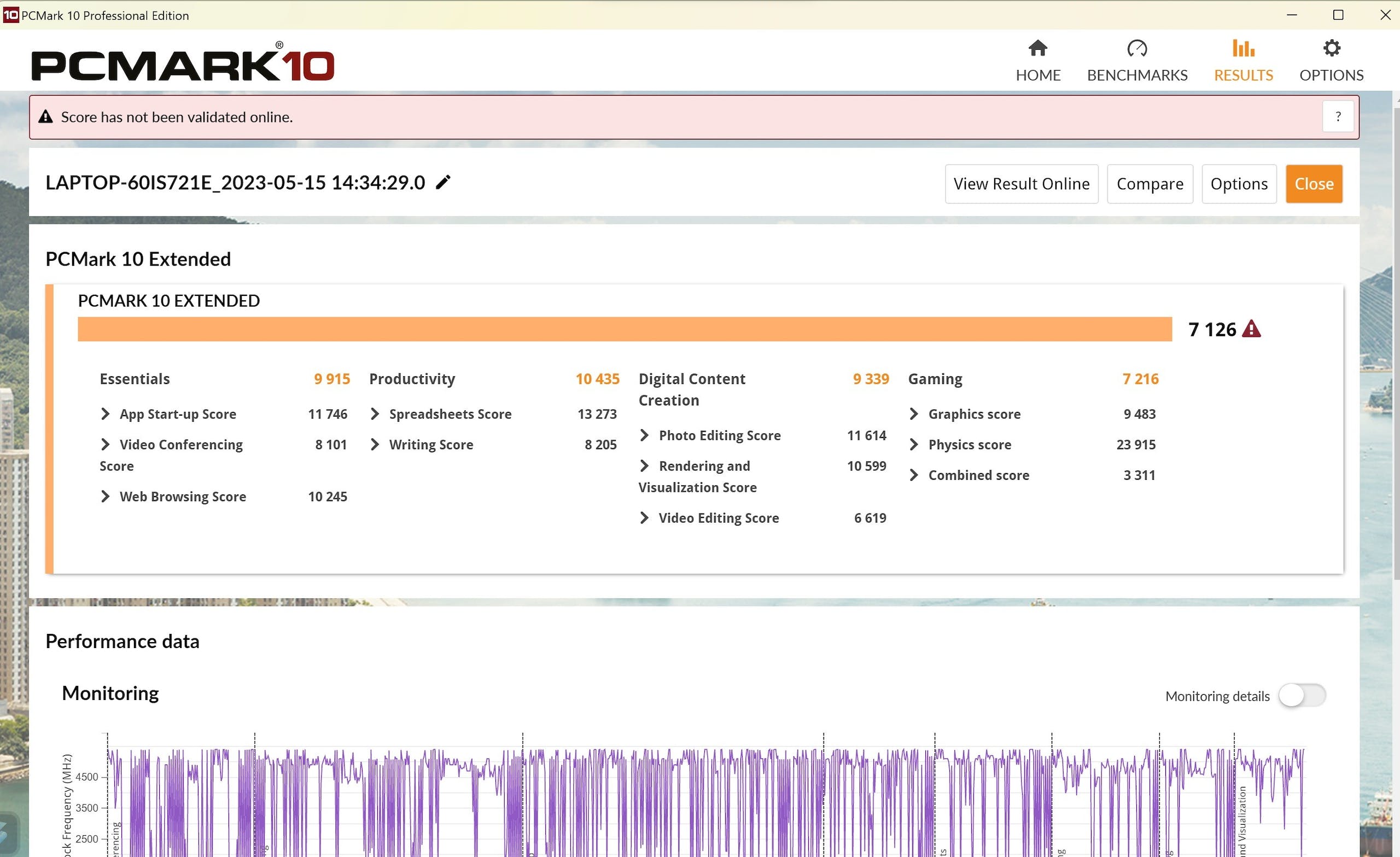Click the Performance data heading
Image resolution: width=1400 pixels, height=857 pixels.
coord(122,641)
